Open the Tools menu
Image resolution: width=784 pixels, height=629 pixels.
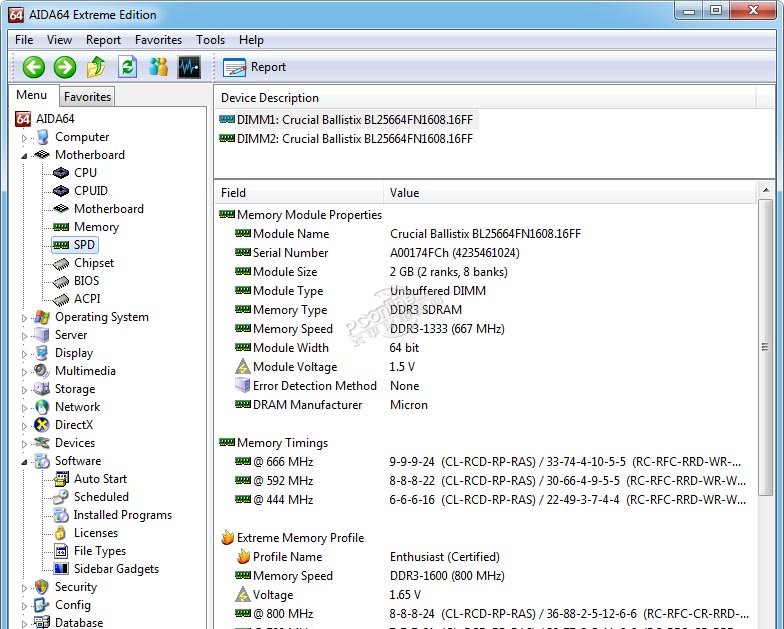(210, 40)
